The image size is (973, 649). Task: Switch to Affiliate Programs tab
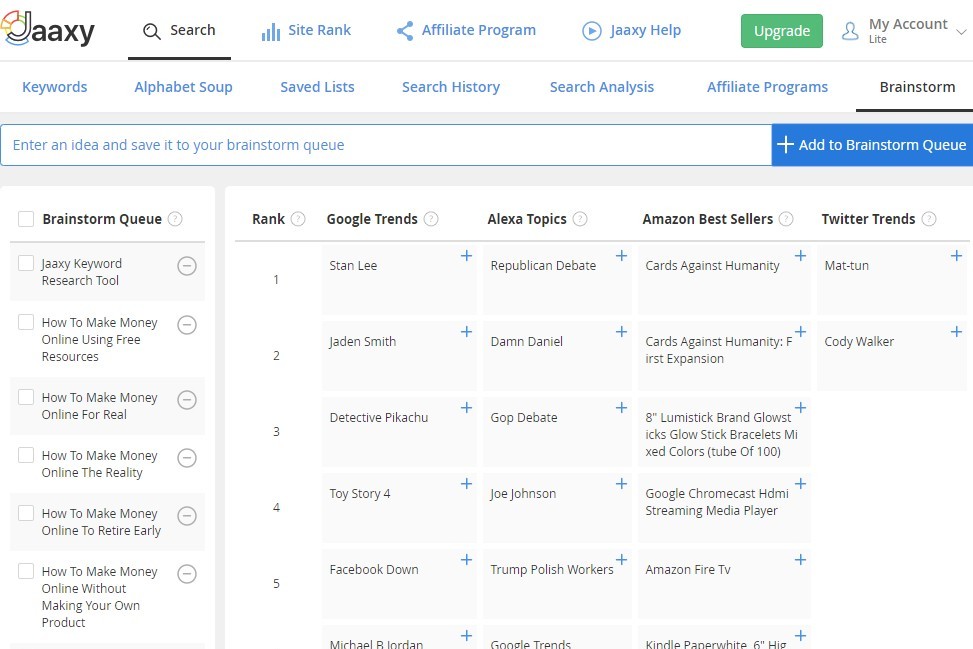pyautogui.click(x=767, y=87)
